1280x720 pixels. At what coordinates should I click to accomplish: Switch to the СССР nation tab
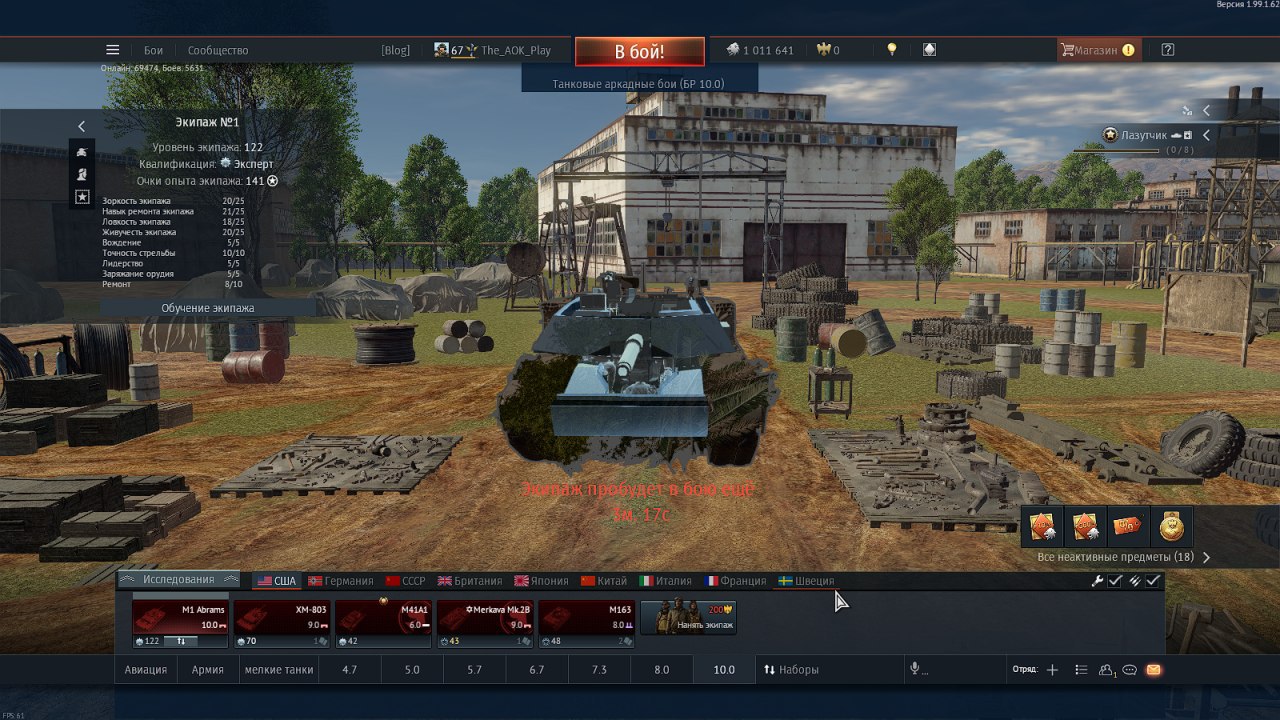(406, 581)
